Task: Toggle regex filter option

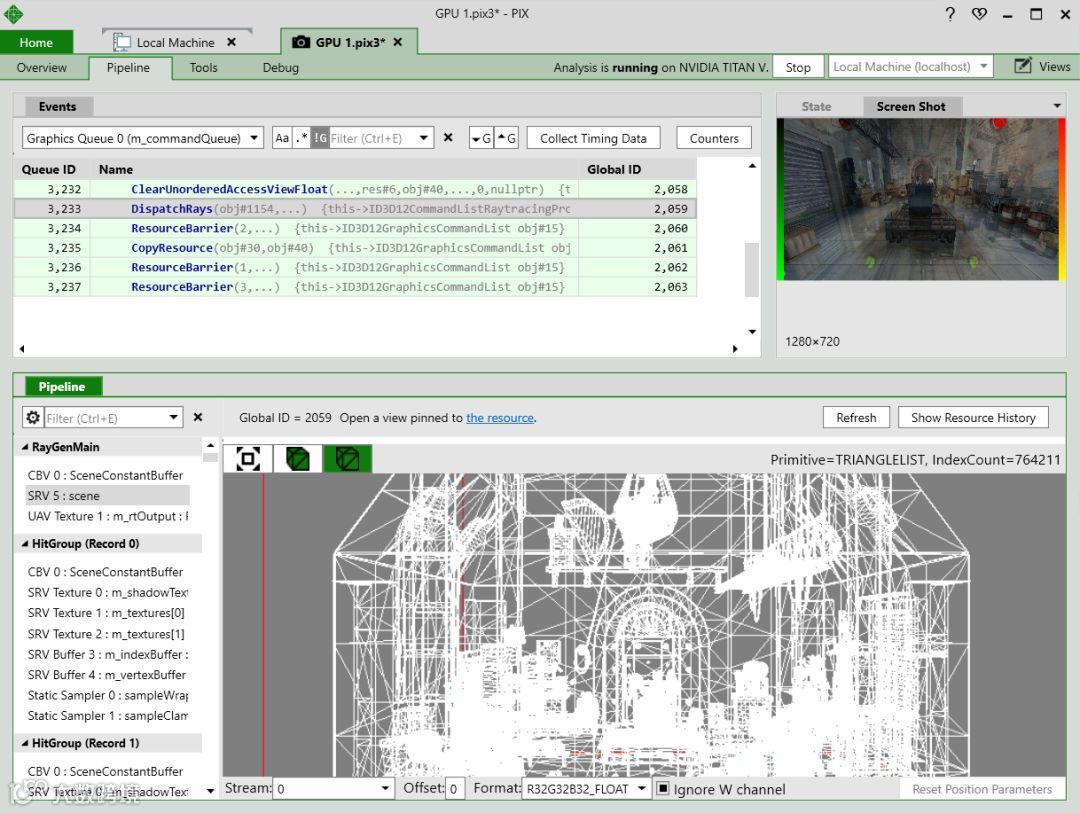Action: (x=301, y=138)
